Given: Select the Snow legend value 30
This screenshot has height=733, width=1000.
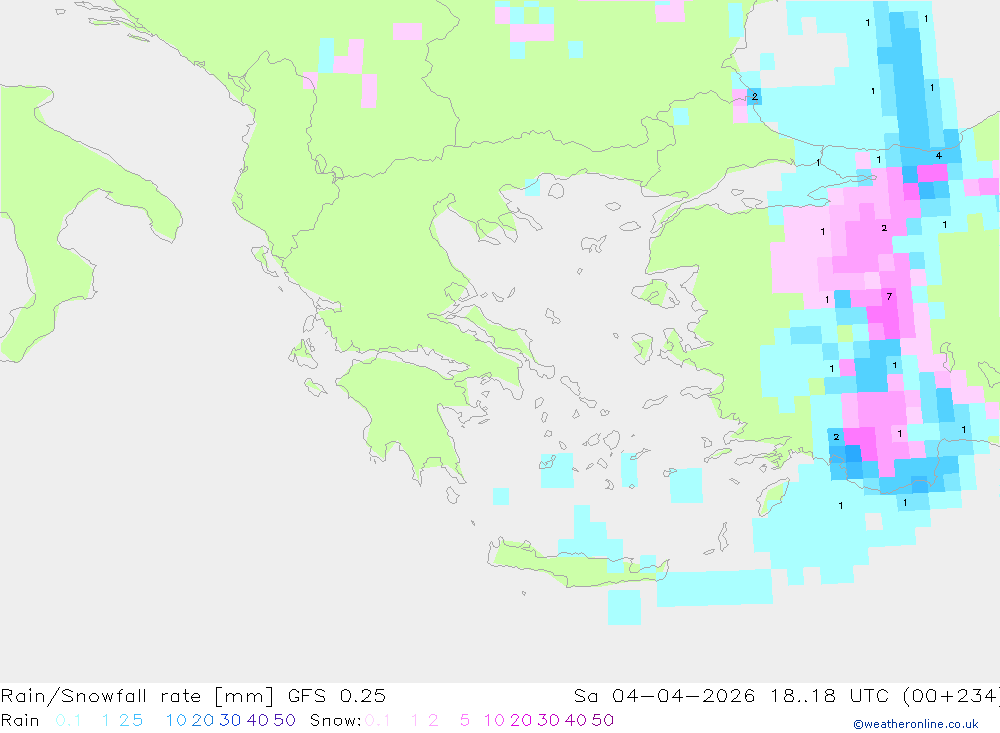Looking at the screenshot, I should pos(548,720).
